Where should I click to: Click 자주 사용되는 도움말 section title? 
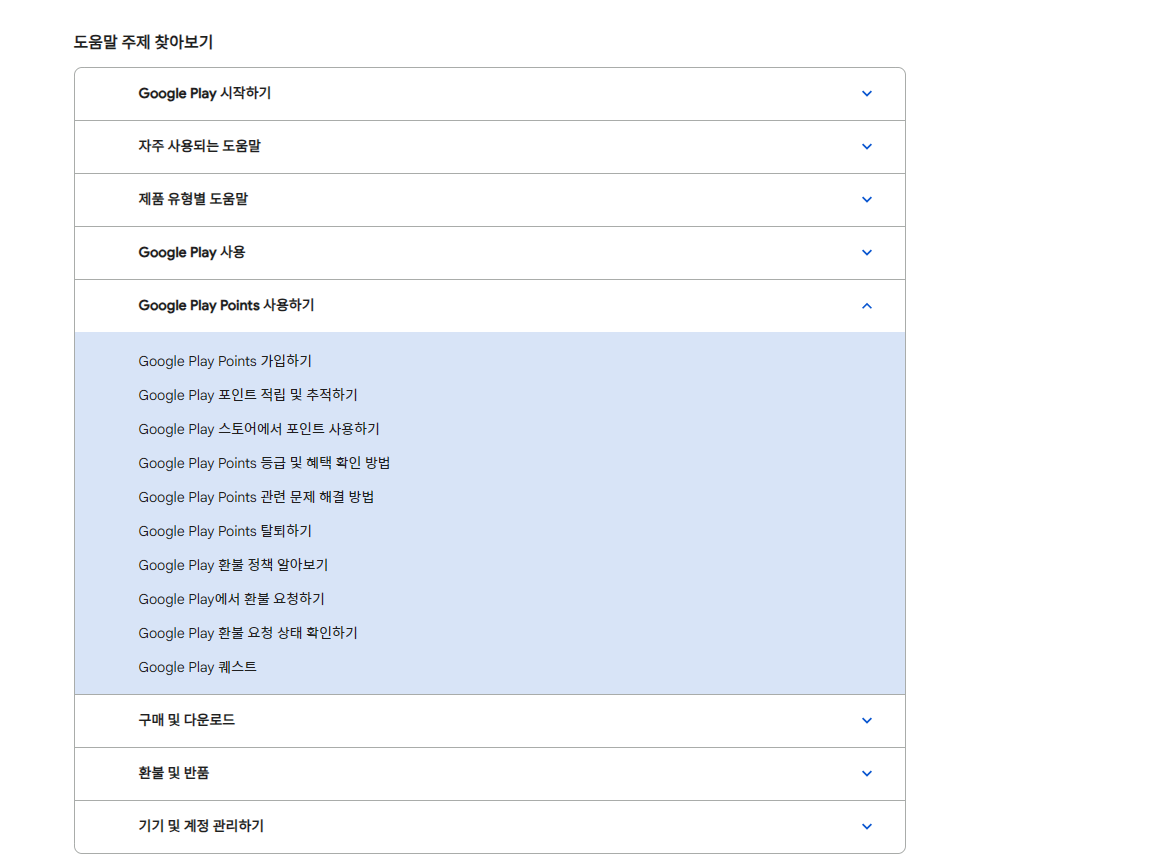click(x=200, y=147)
